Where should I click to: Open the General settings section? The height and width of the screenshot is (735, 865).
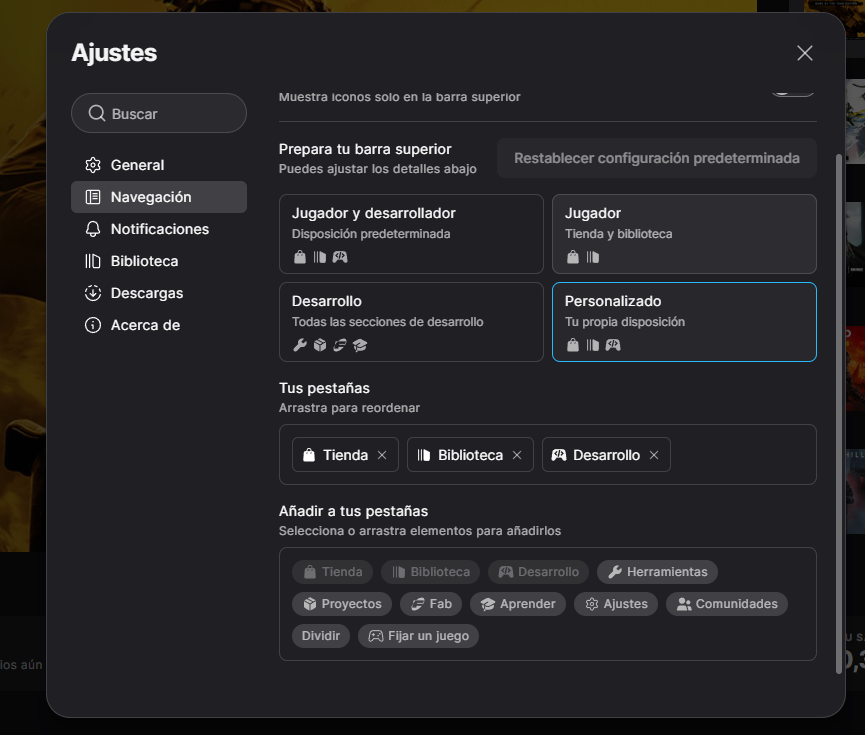click(x=159, y=165)
